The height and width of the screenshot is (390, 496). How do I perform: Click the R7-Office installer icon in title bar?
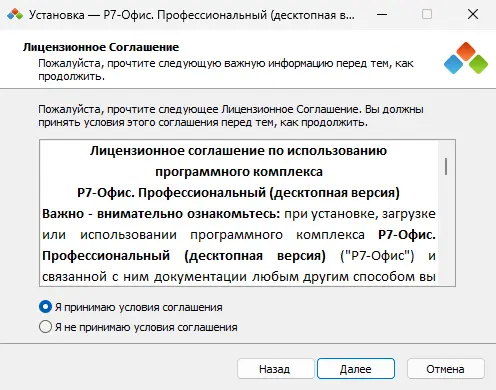pos(15,15)
